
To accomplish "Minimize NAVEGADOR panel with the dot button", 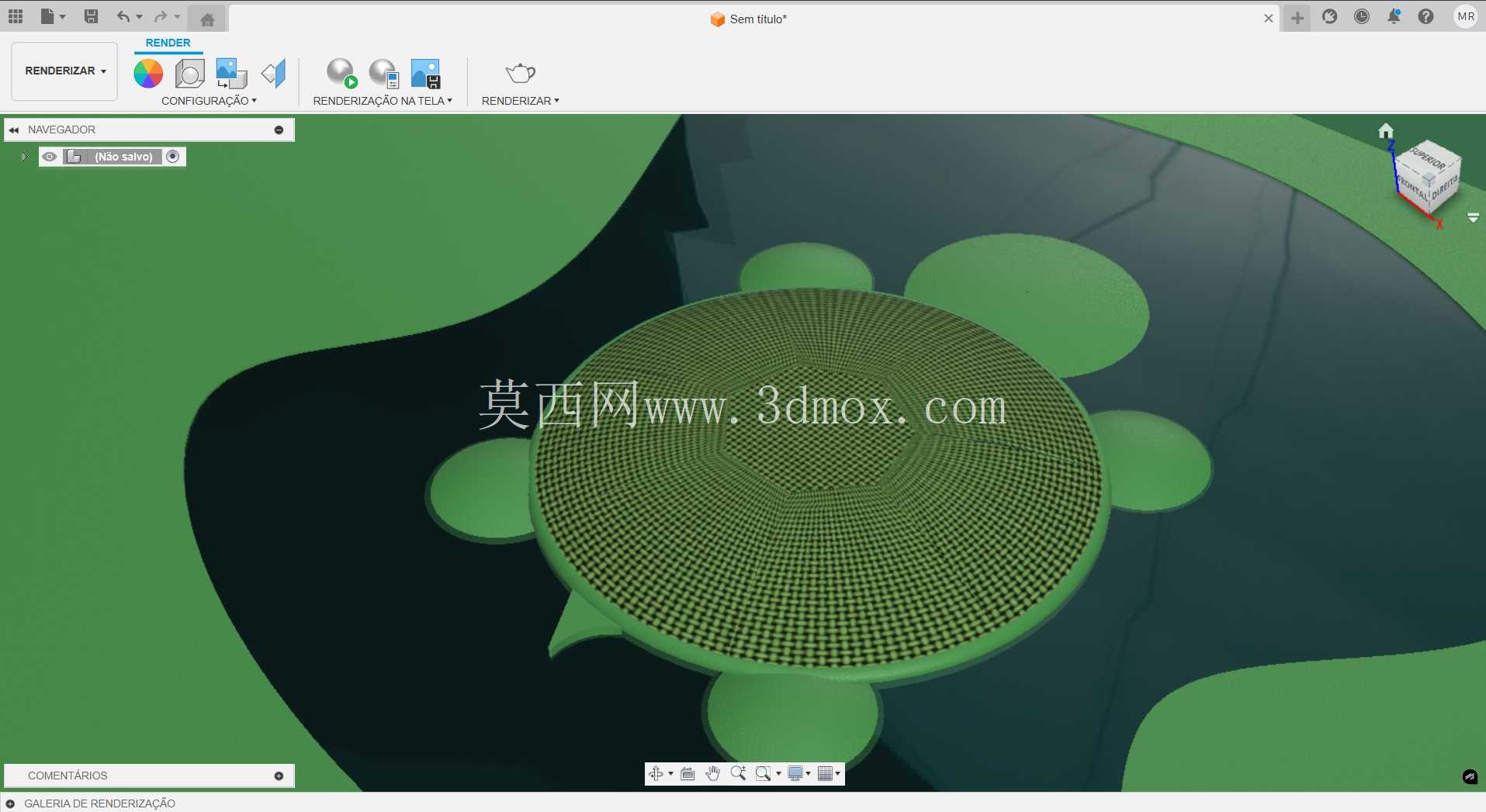I will [x=279, y=130].
